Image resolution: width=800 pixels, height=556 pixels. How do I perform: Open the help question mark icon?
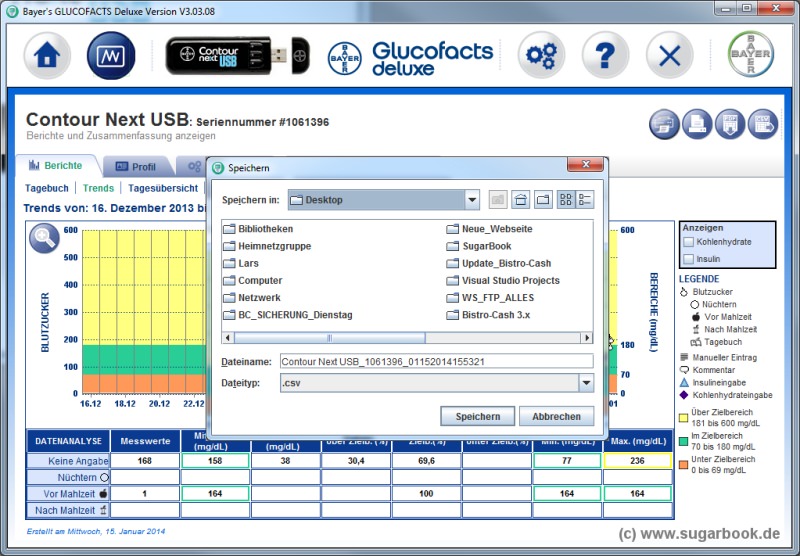pos(605,55)
